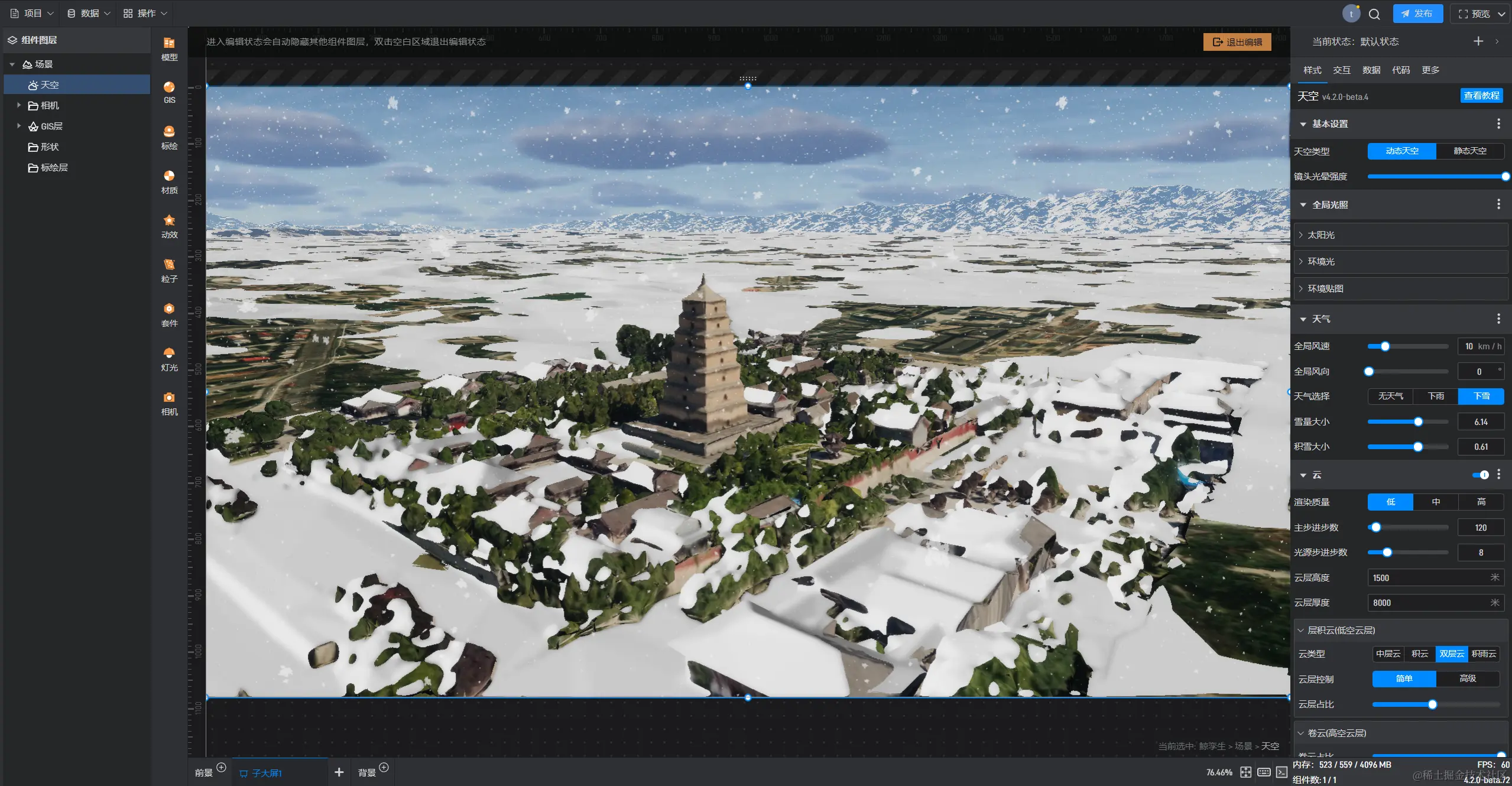This screenshot has height=786, width=1512.
Task: Adjust the 雪量大小 slider handle
Action: (1418, 421)
